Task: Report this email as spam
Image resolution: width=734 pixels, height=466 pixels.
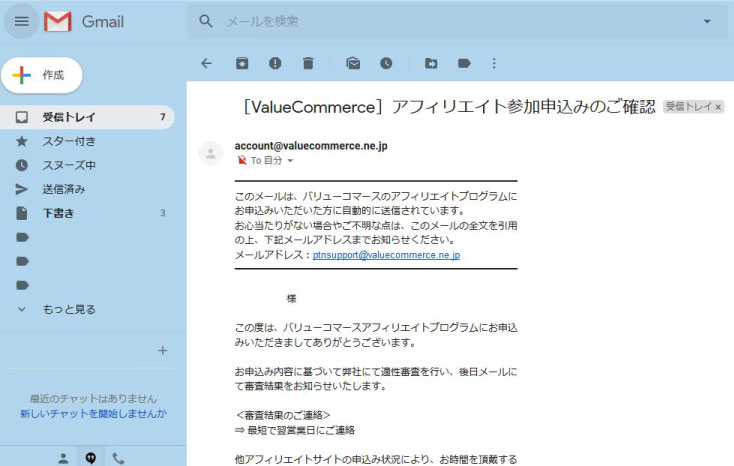Action: (275, 63)
